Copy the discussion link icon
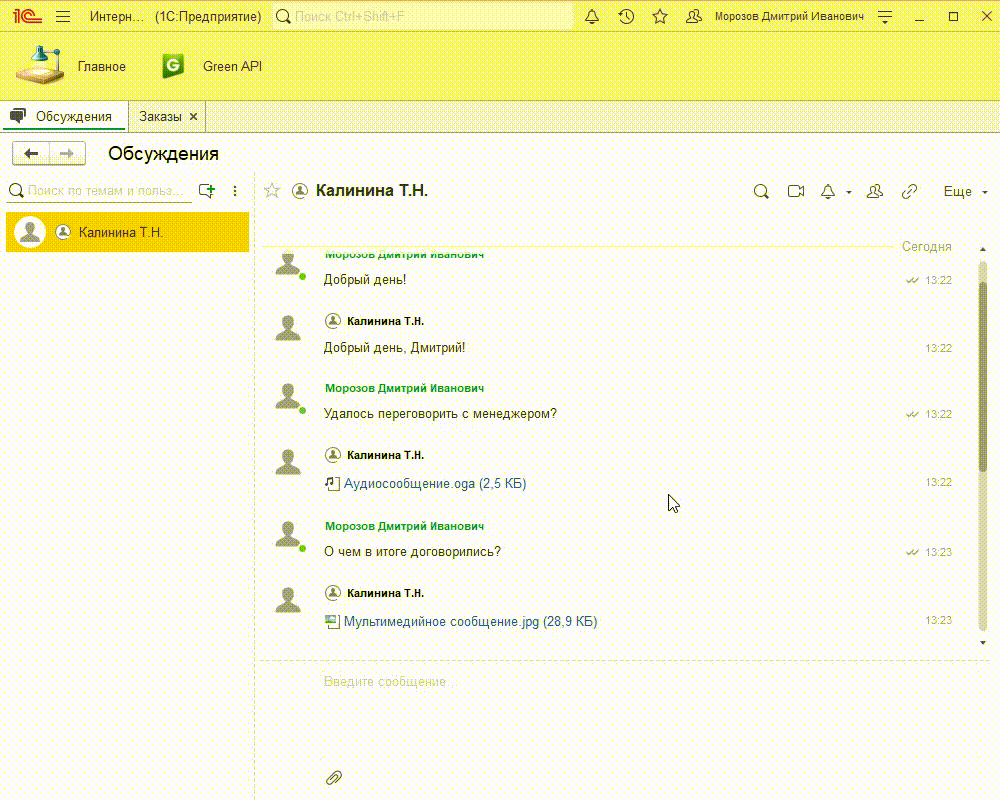 pyautogui.click(x=909, y=192)
